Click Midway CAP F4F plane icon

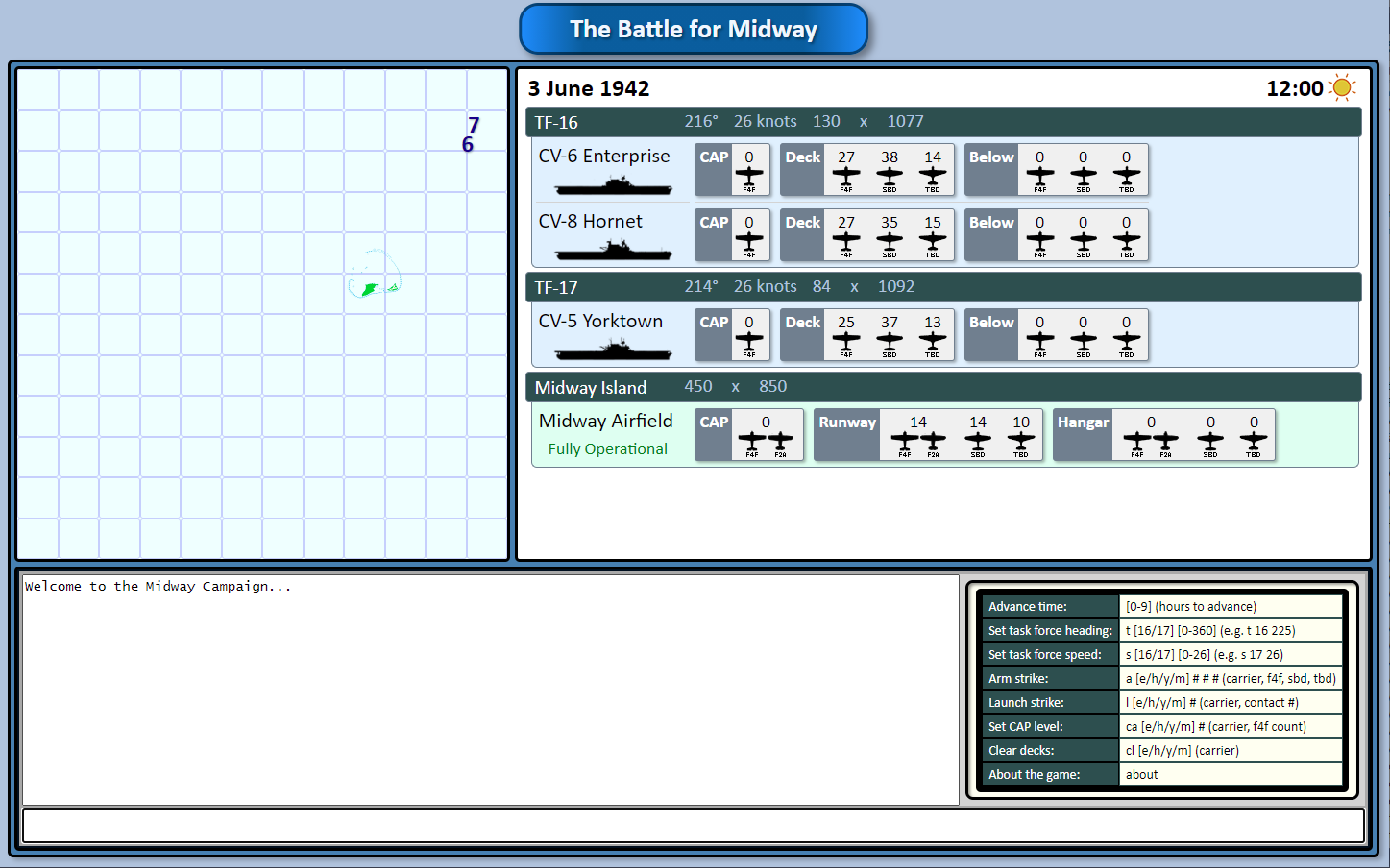(752, 444)
